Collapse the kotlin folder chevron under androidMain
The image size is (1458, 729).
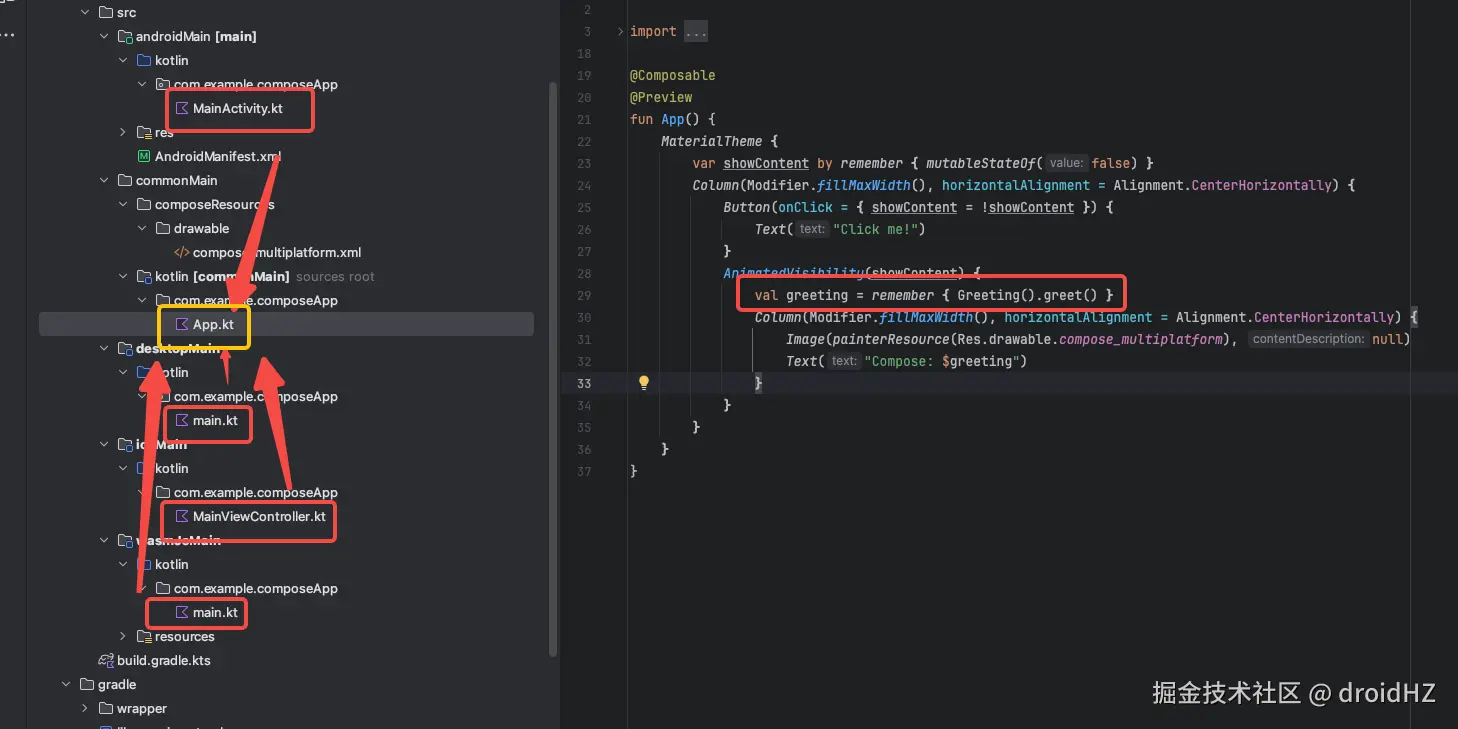click(123, 60)
